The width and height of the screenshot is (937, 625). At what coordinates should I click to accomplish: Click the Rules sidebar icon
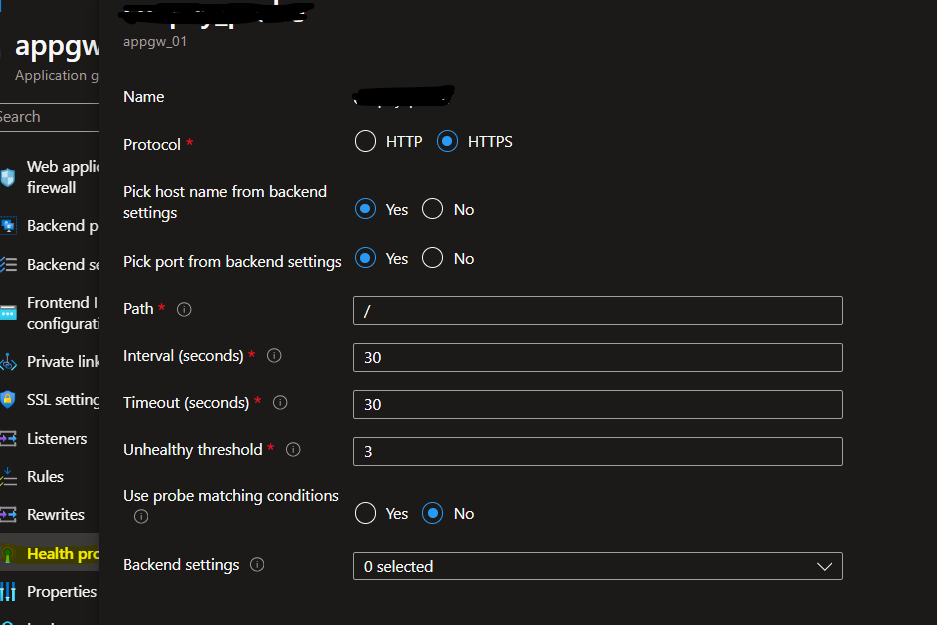[x=9, y=476]
